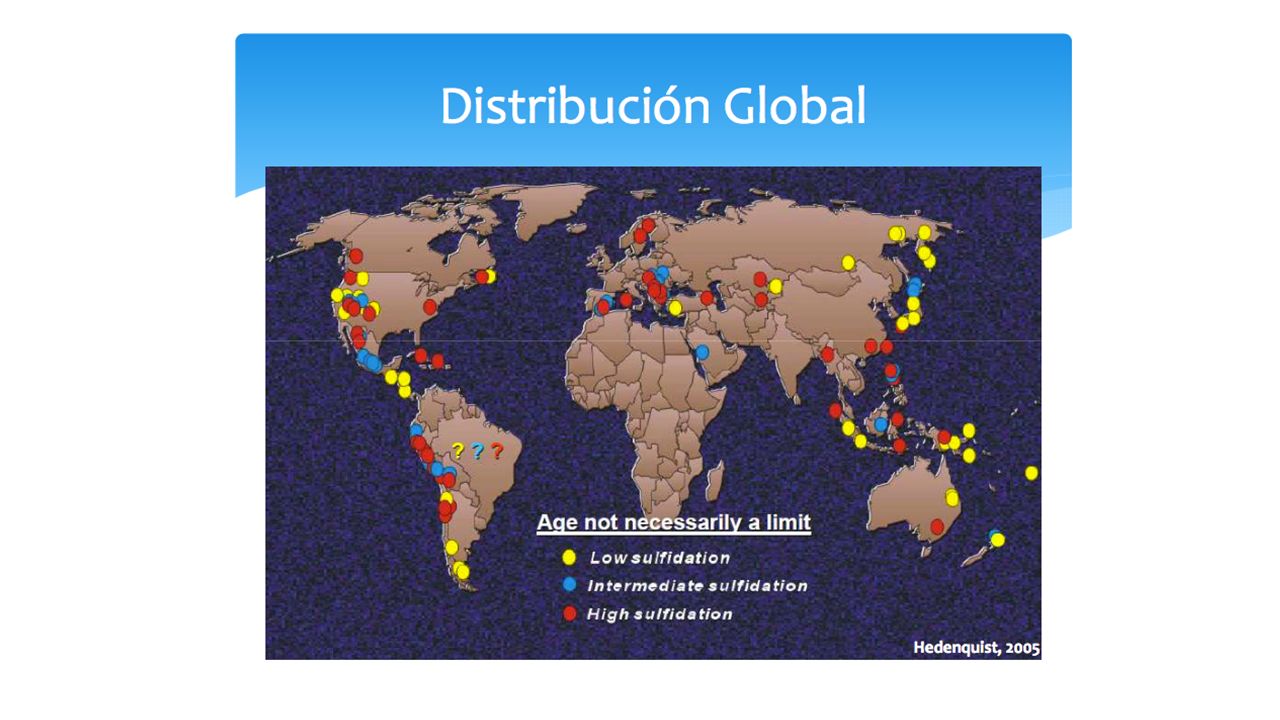Click the blue legend dot for intermediate sulfidation
Screen dimensions: 1280x720
[570, 584]
